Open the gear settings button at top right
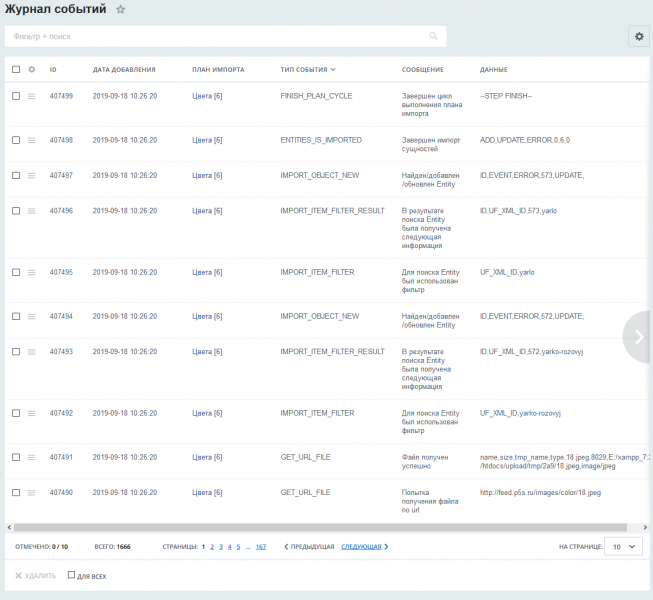The width and height of the screenshot is (653, 600). coord(639,36)
